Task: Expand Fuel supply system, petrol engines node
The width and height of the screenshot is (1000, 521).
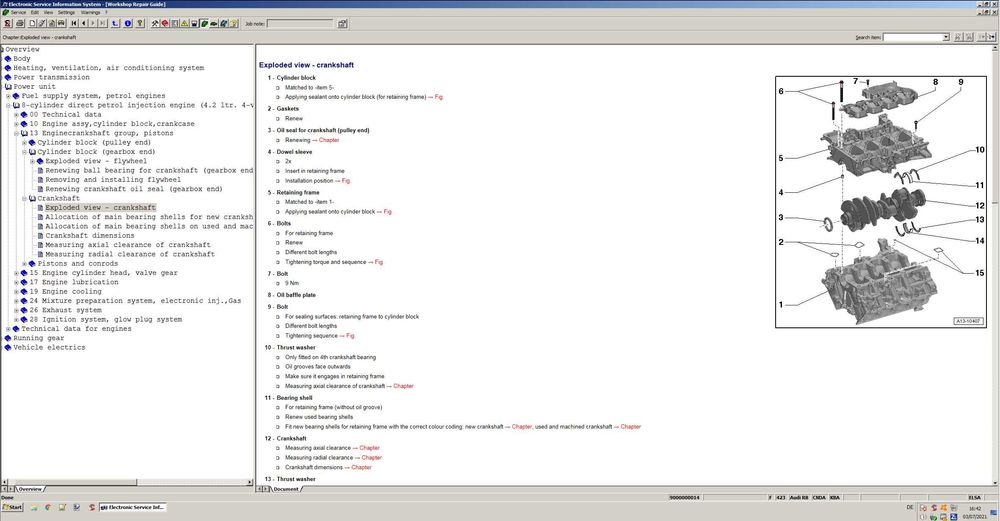Action: coord(8,96)
